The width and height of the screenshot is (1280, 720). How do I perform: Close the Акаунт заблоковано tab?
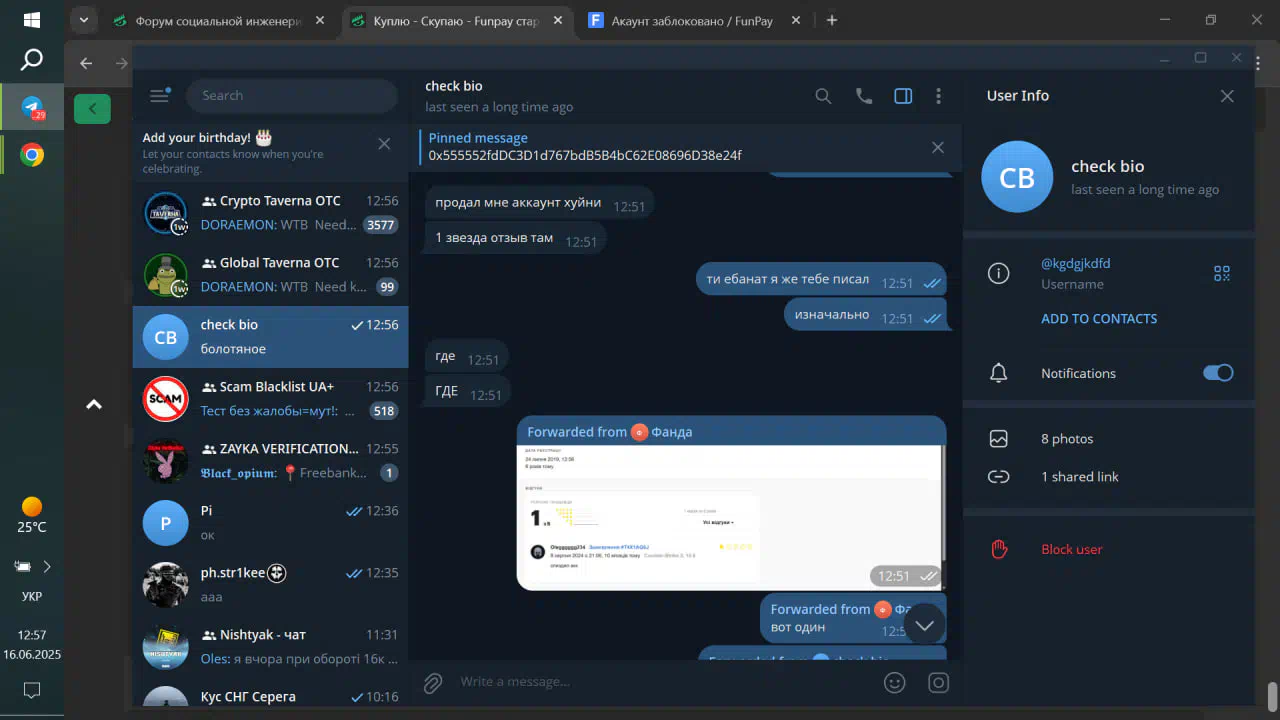(x=797, y=20)
